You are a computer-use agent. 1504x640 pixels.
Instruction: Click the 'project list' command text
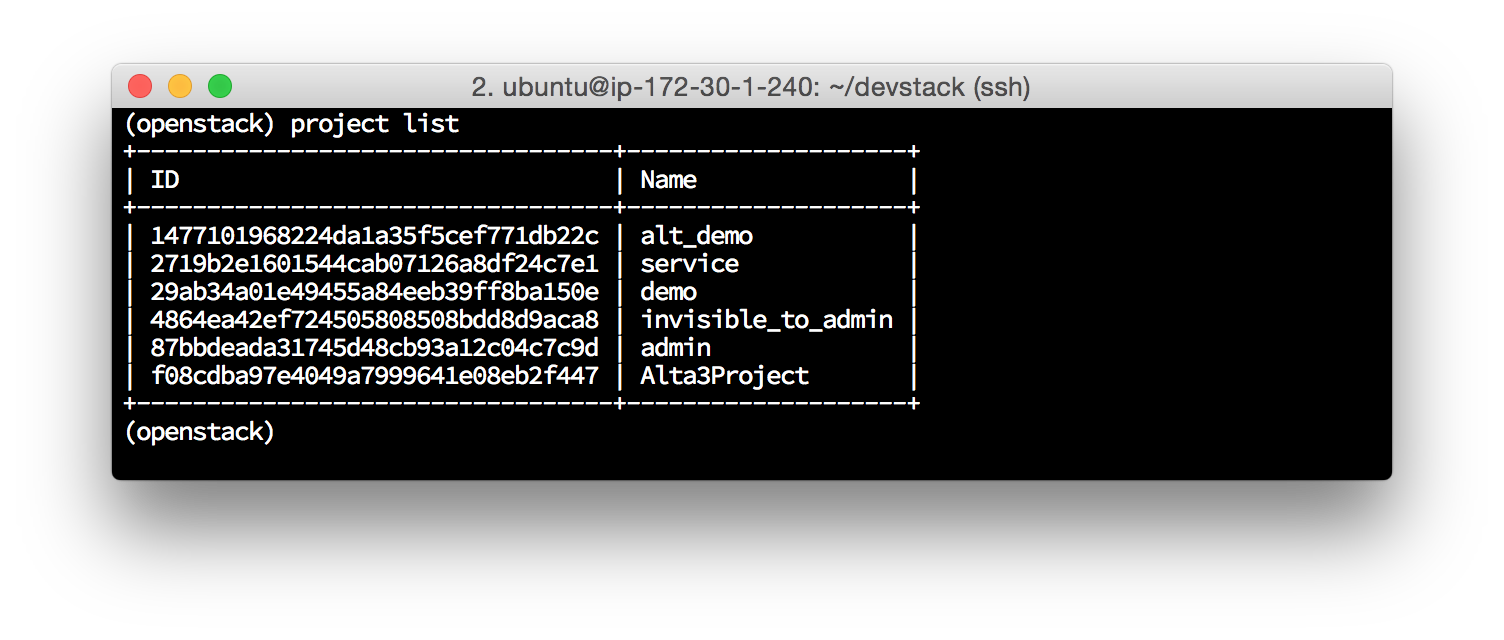pyautogui.click(x=374, y=125)
